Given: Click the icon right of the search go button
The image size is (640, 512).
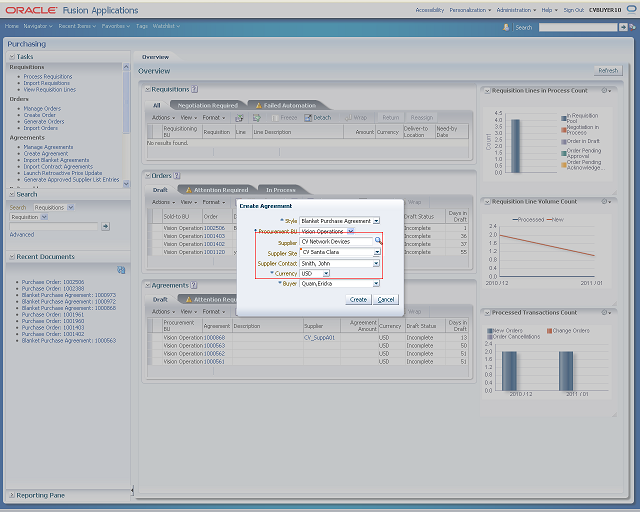Looking at the screenshot, I should point(632,27).
